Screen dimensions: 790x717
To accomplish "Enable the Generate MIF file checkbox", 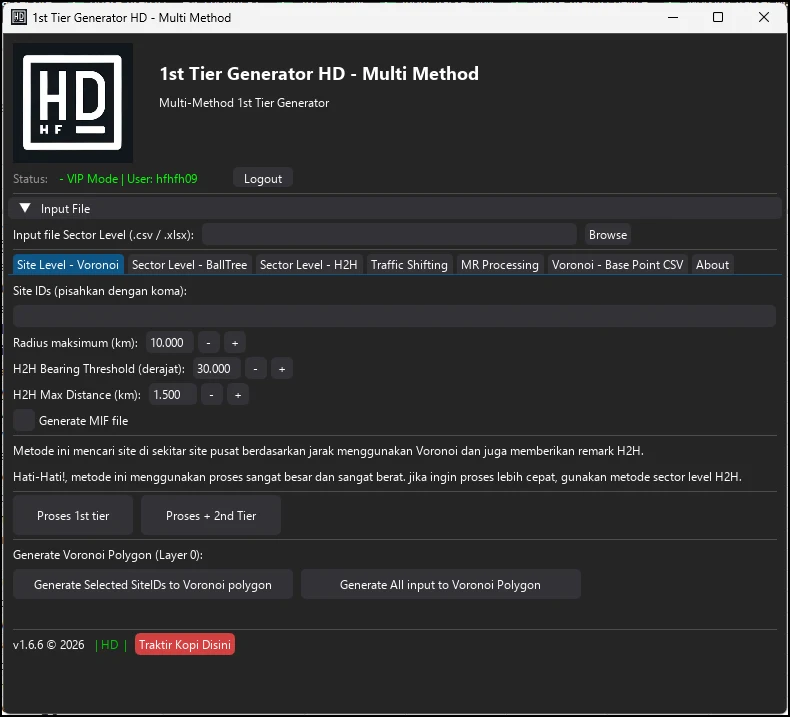I will (24, 420).
